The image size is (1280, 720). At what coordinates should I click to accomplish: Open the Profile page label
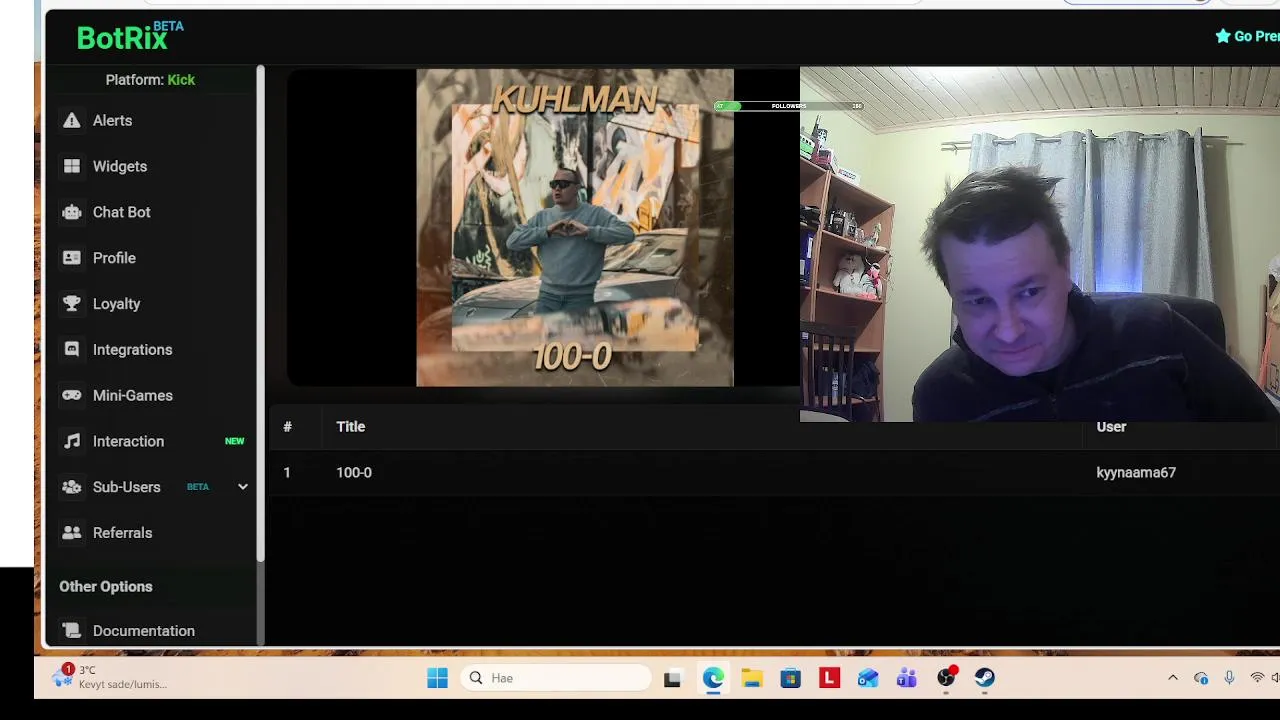coord(114,258)
